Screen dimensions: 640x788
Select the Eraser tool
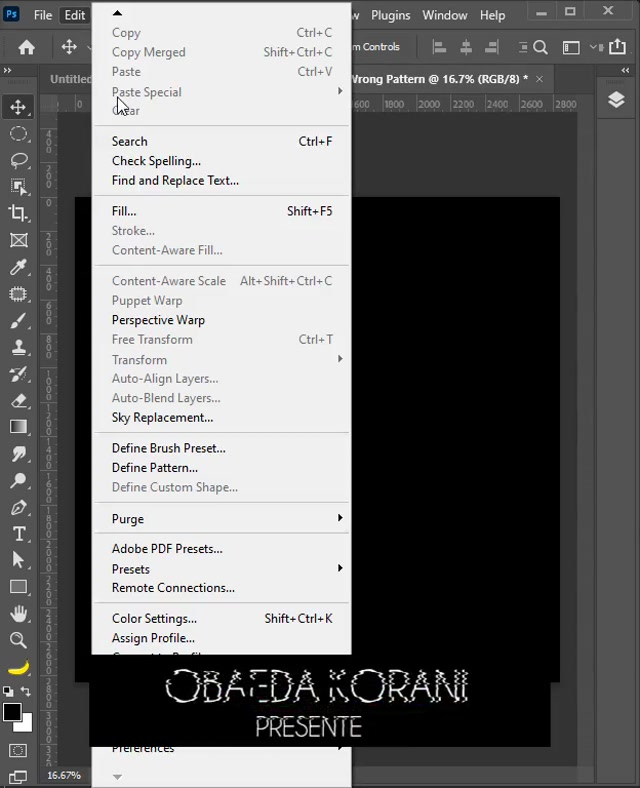[19, 400]
